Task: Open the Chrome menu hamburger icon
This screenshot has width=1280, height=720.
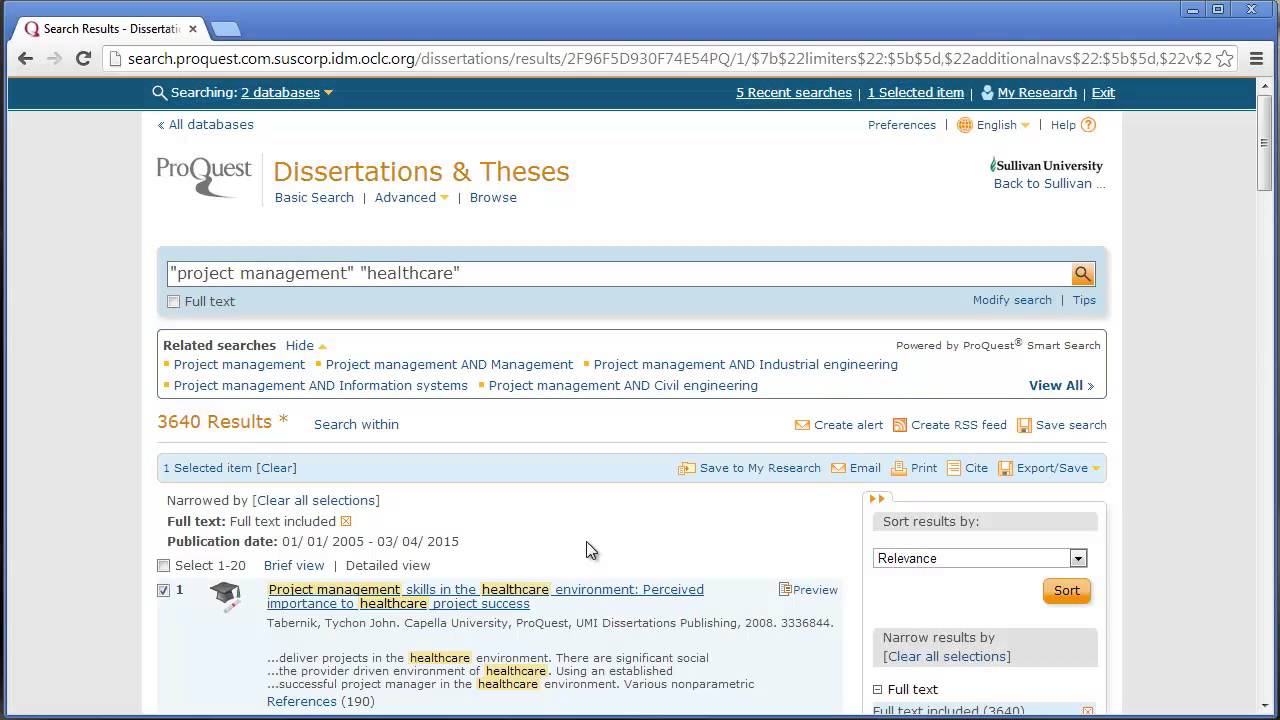Action: (1257, 58)
